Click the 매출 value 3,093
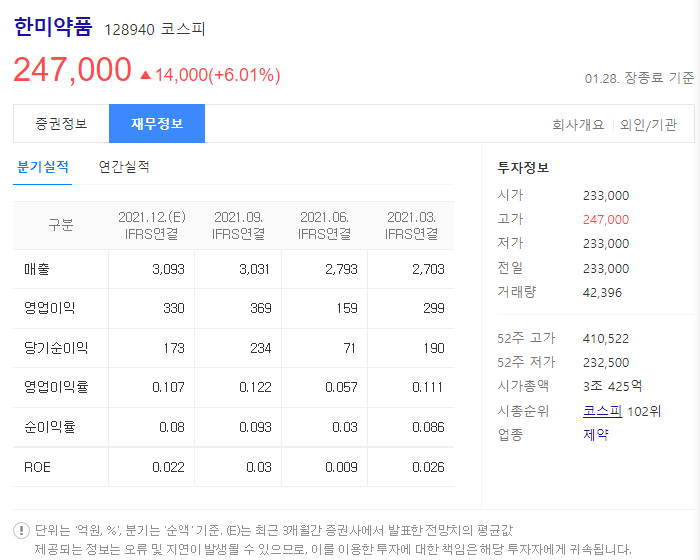The height and width of the screenshot is (560, 700). tap(168, 269)
